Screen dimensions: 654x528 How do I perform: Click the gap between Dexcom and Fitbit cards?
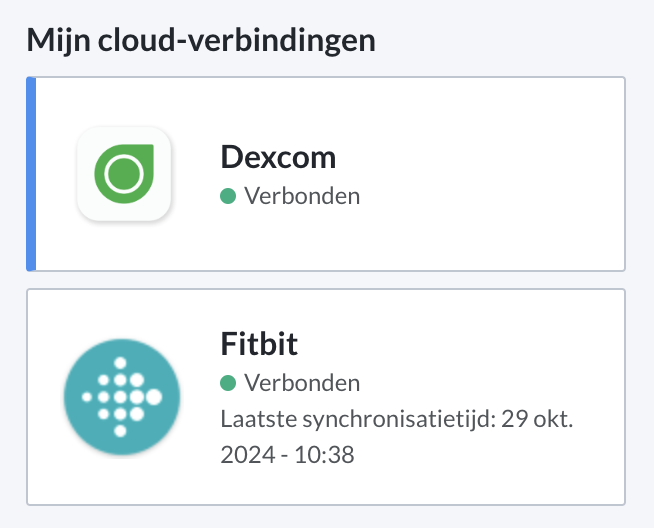pos(326,280)
